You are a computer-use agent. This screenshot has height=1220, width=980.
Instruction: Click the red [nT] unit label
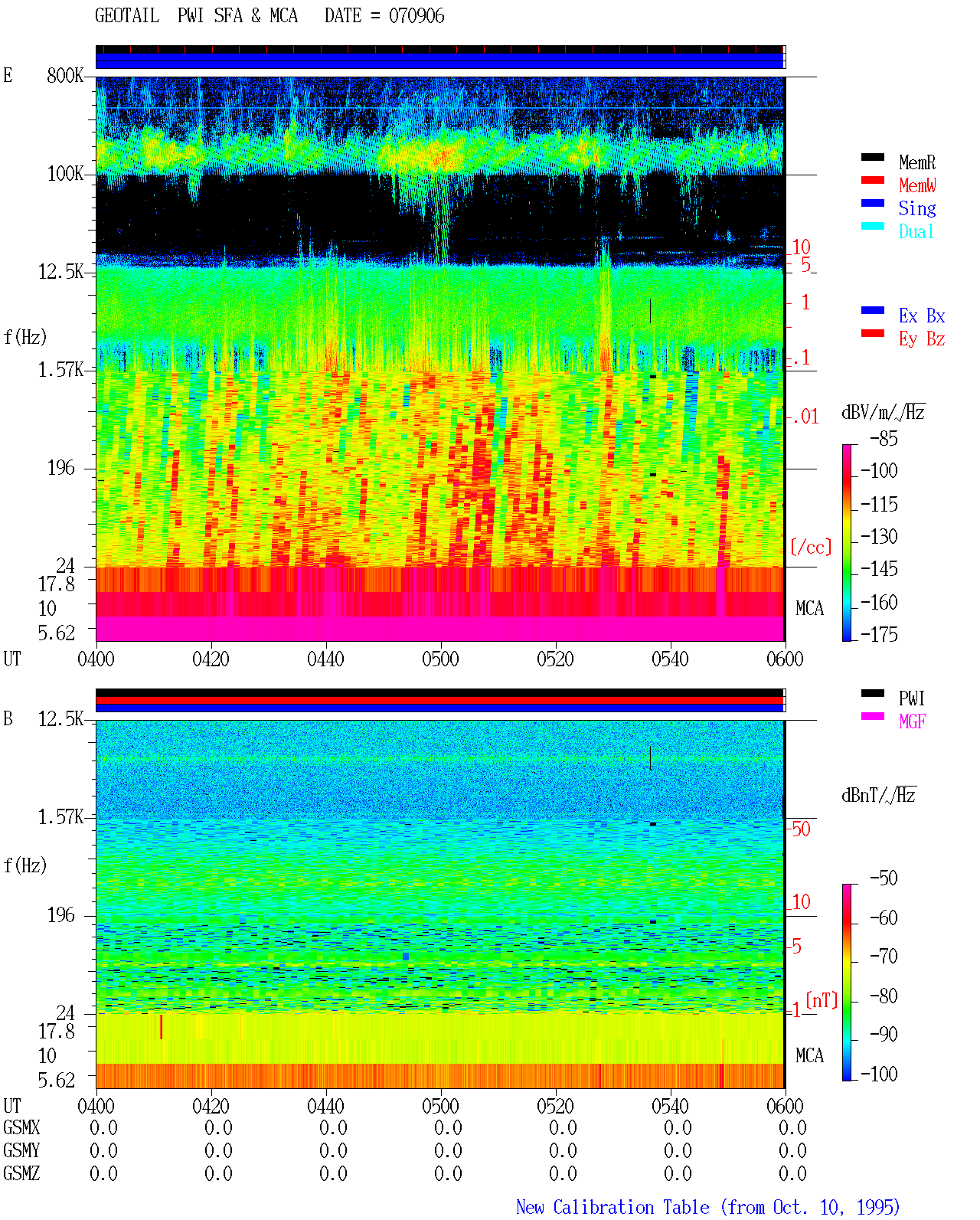point(822,1000)
